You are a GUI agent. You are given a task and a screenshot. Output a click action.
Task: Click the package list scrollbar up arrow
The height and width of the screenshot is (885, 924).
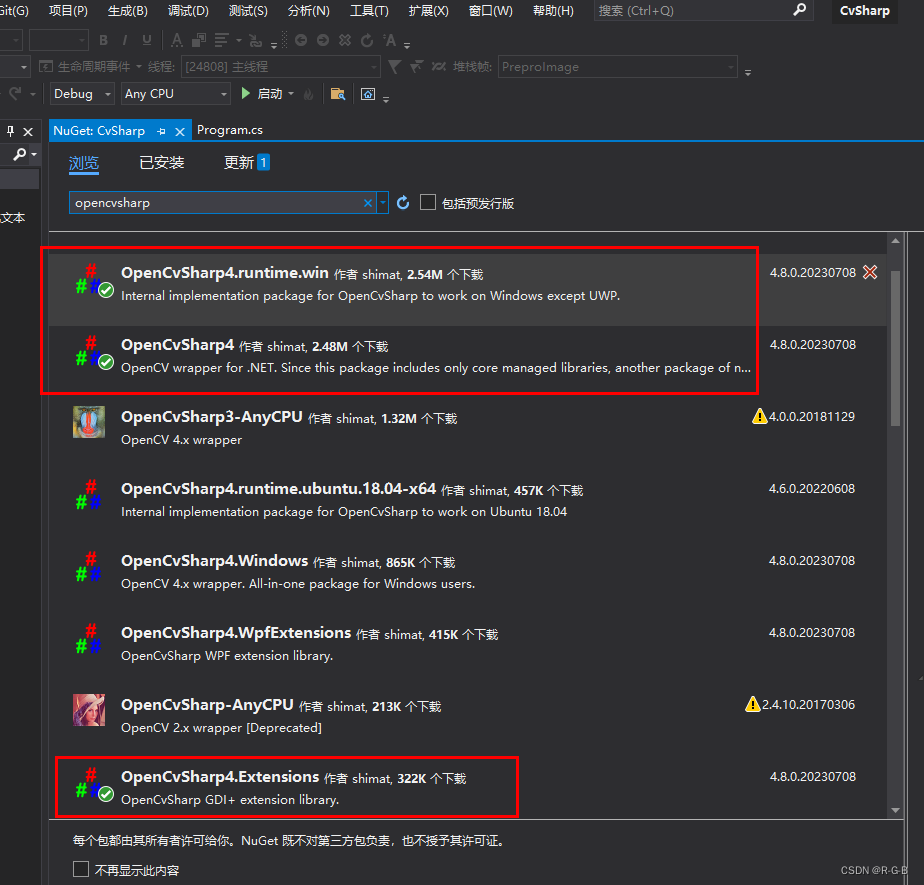(x=896, y=240)
